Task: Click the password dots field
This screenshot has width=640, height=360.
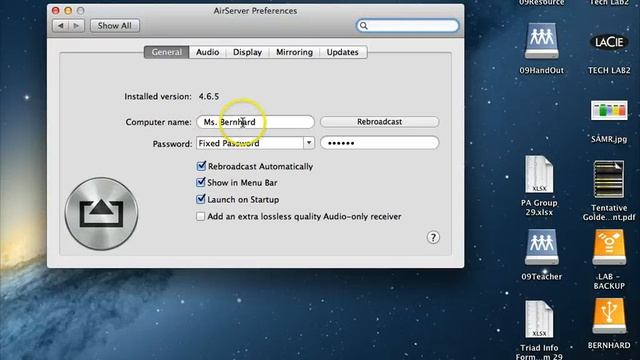Action: (x=380, y=143)
